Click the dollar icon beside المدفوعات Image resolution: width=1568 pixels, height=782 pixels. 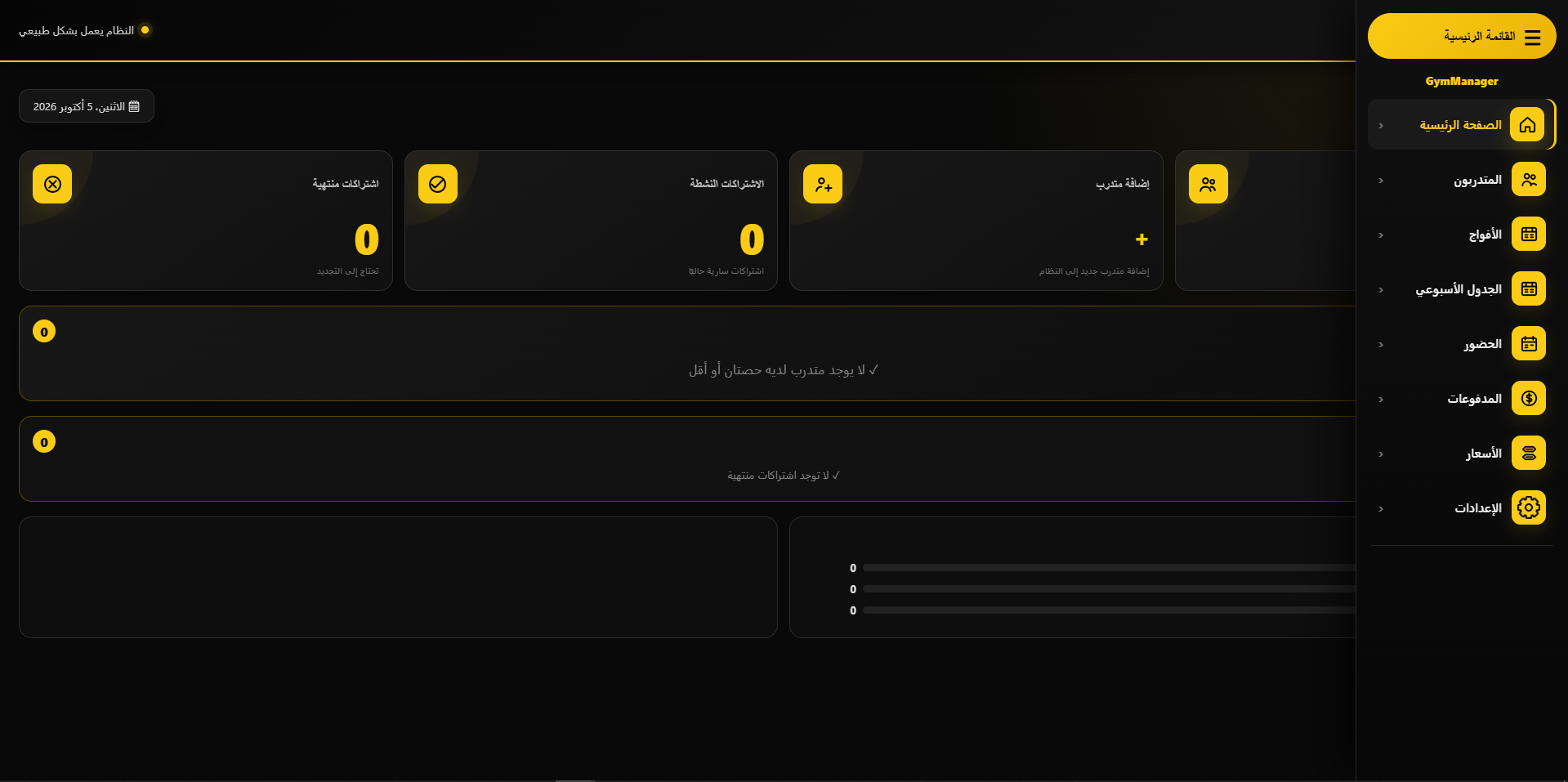click(x=1529, y=399)
